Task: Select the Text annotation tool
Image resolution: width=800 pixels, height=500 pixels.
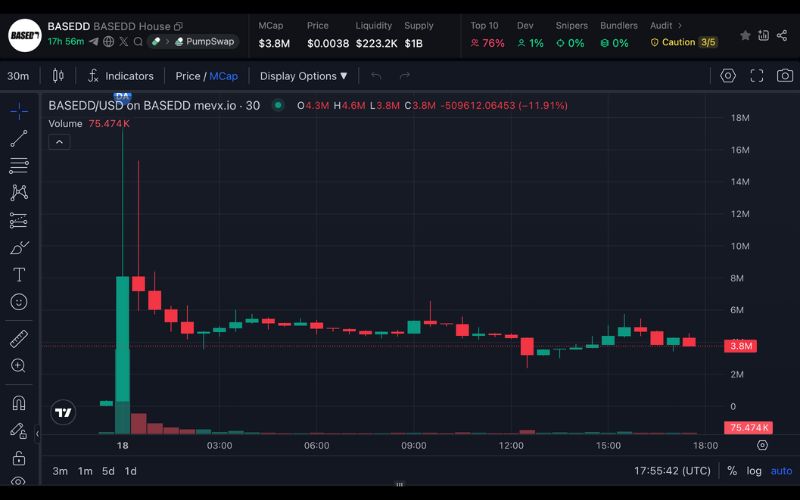Action: tap(19, 274)
